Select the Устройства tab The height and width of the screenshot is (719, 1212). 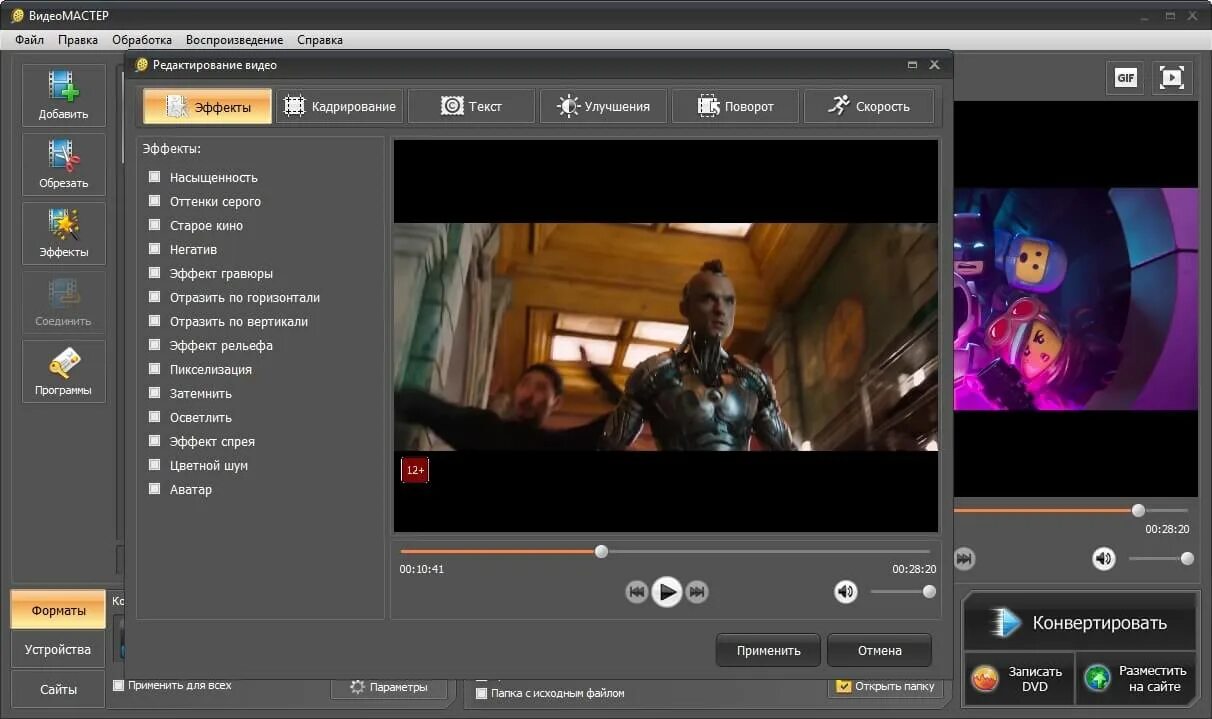[x=58, y=649]
